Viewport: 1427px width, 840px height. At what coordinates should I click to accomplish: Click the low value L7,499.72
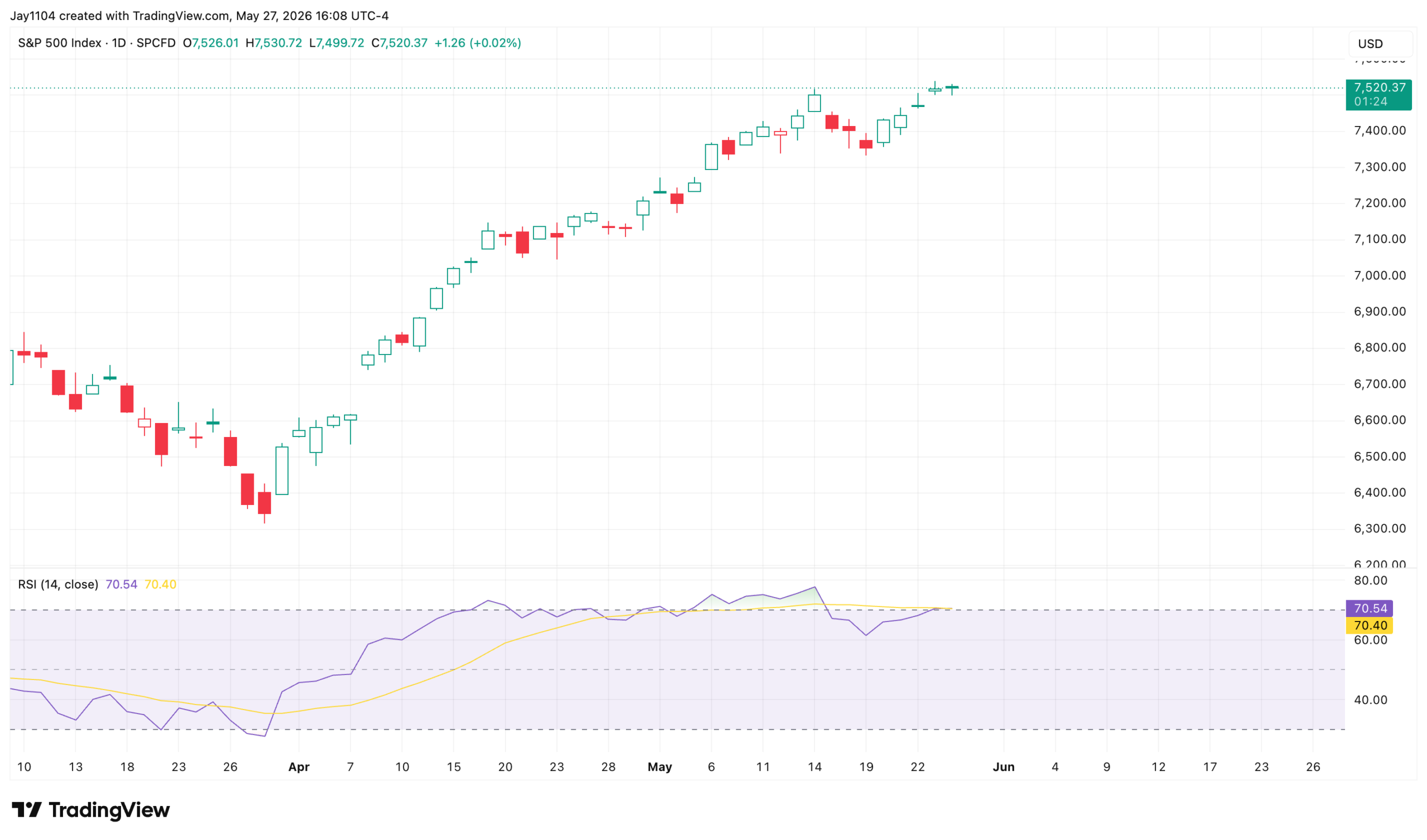(336, 43)
